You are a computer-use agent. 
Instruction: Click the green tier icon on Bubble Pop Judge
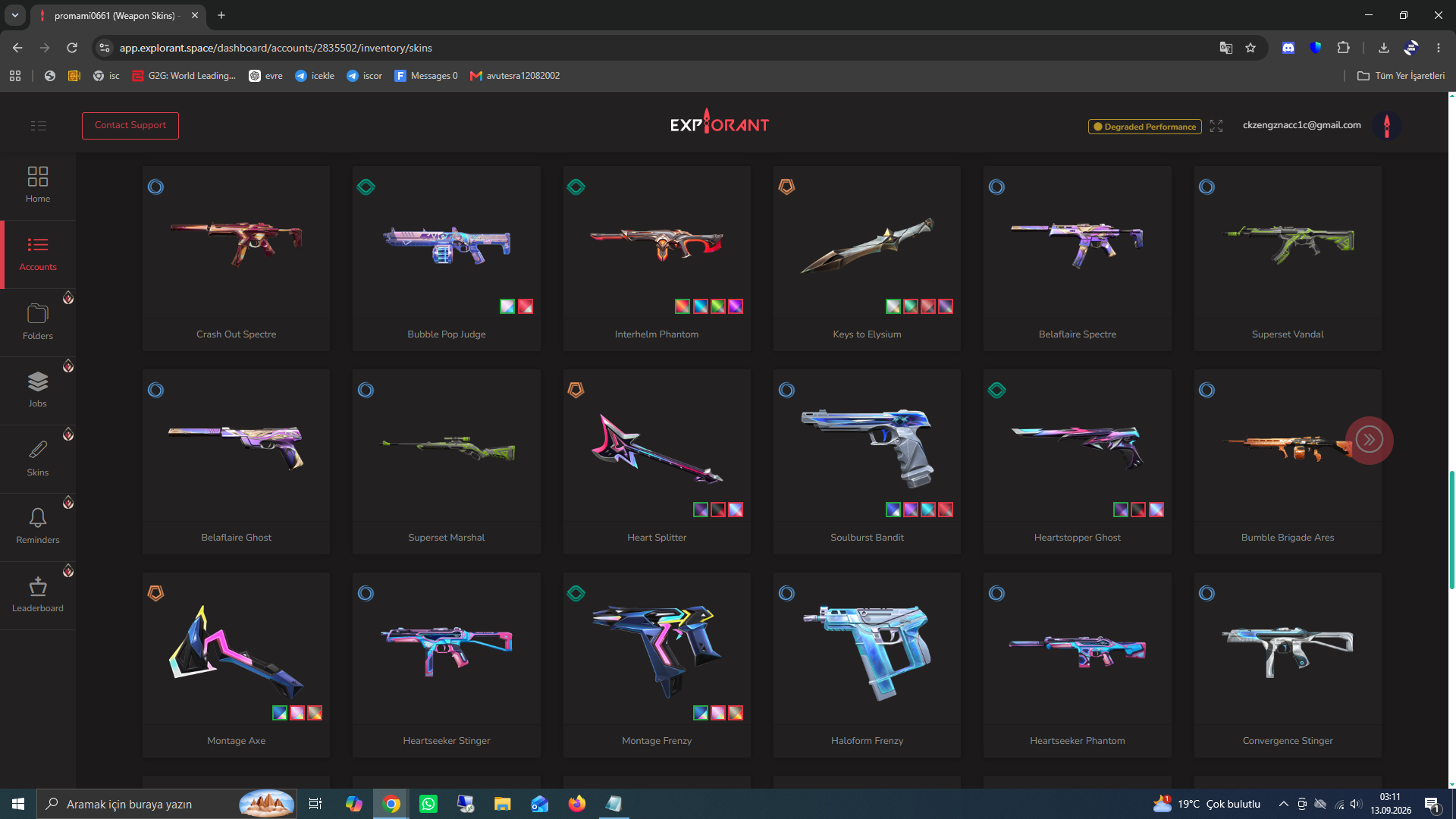[x=366, y=187]
